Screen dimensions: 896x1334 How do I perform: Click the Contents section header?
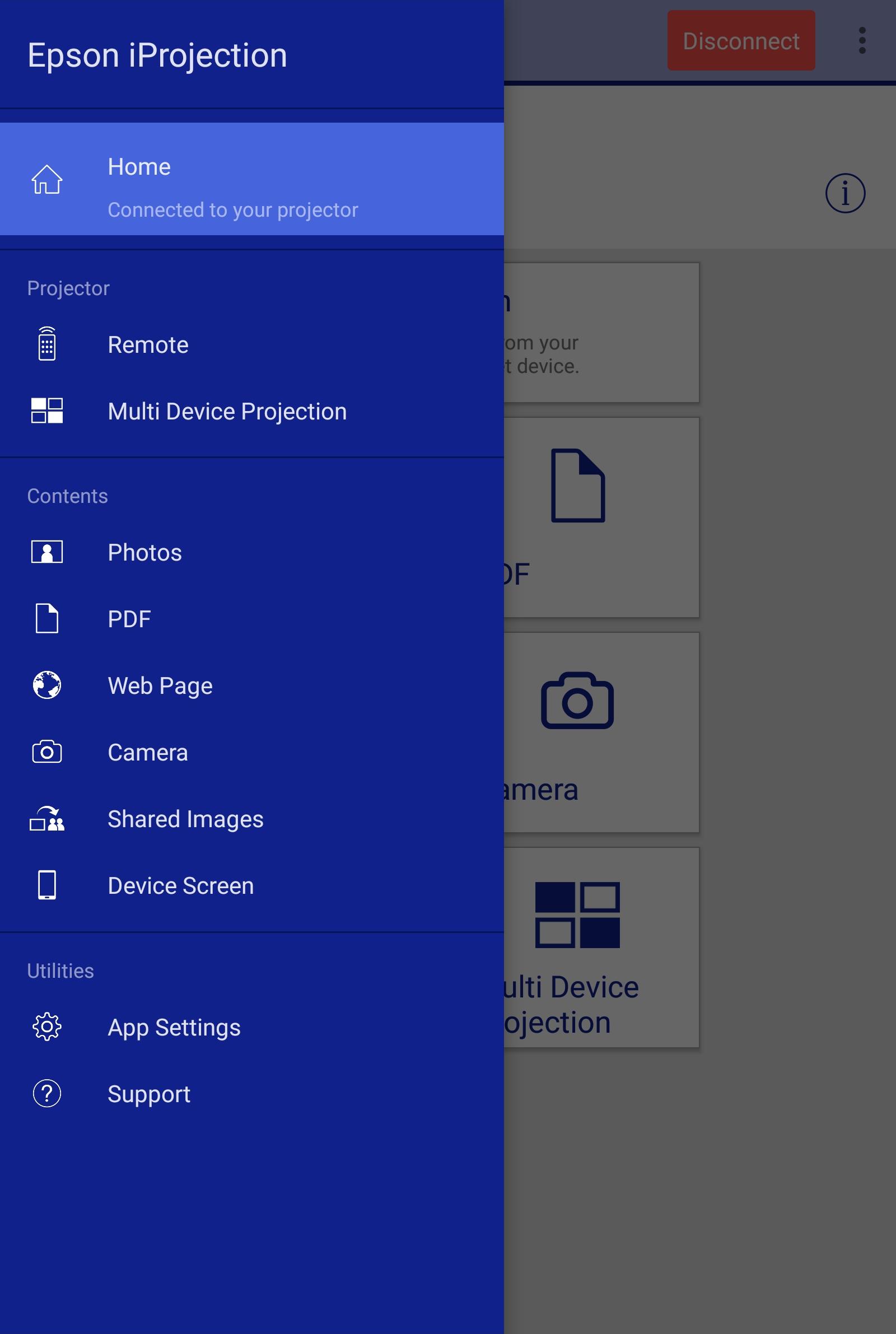pyautogui.click(x=67, y=496)
